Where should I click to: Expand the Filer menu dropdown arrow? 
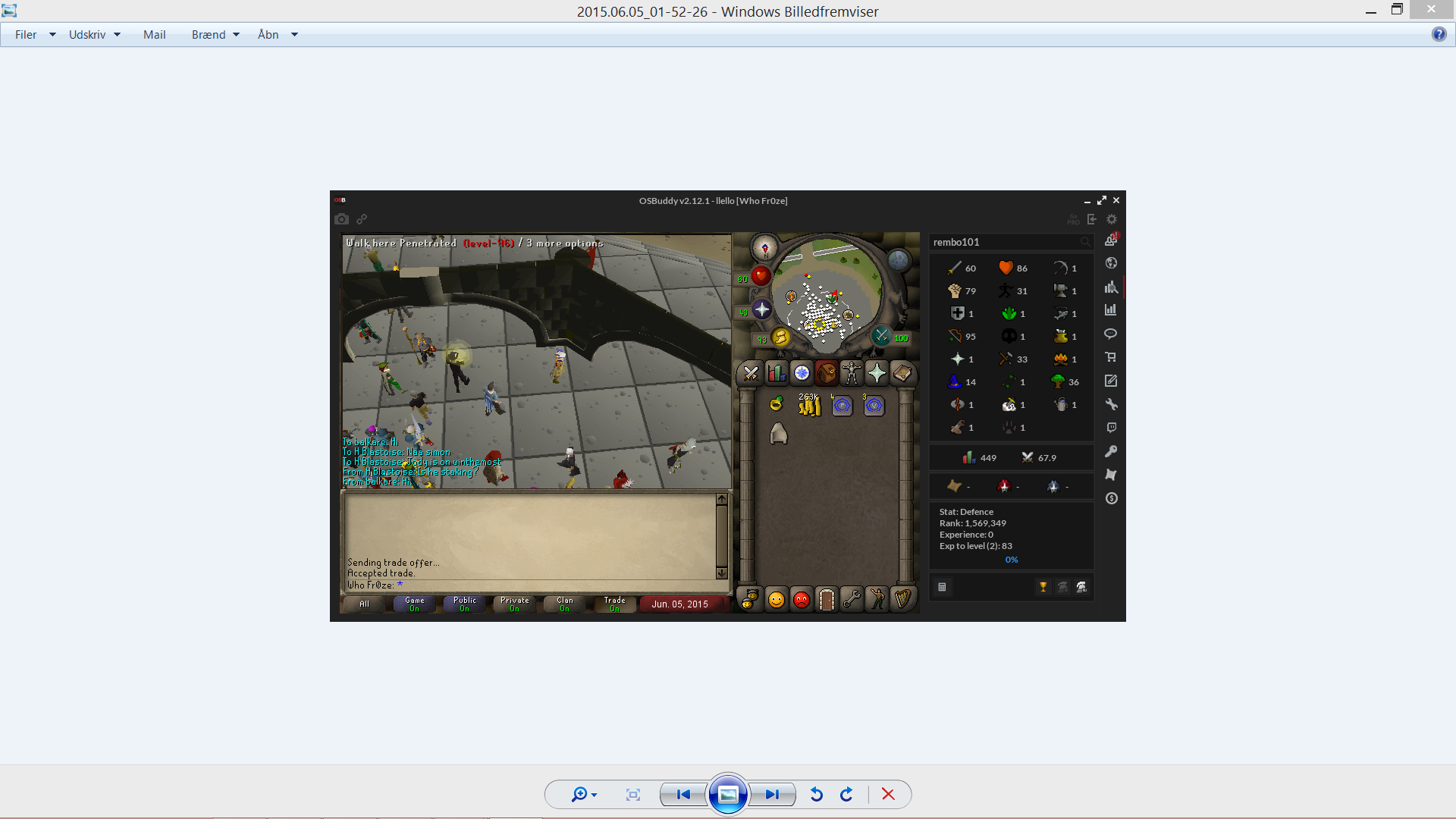coord(52,35)
